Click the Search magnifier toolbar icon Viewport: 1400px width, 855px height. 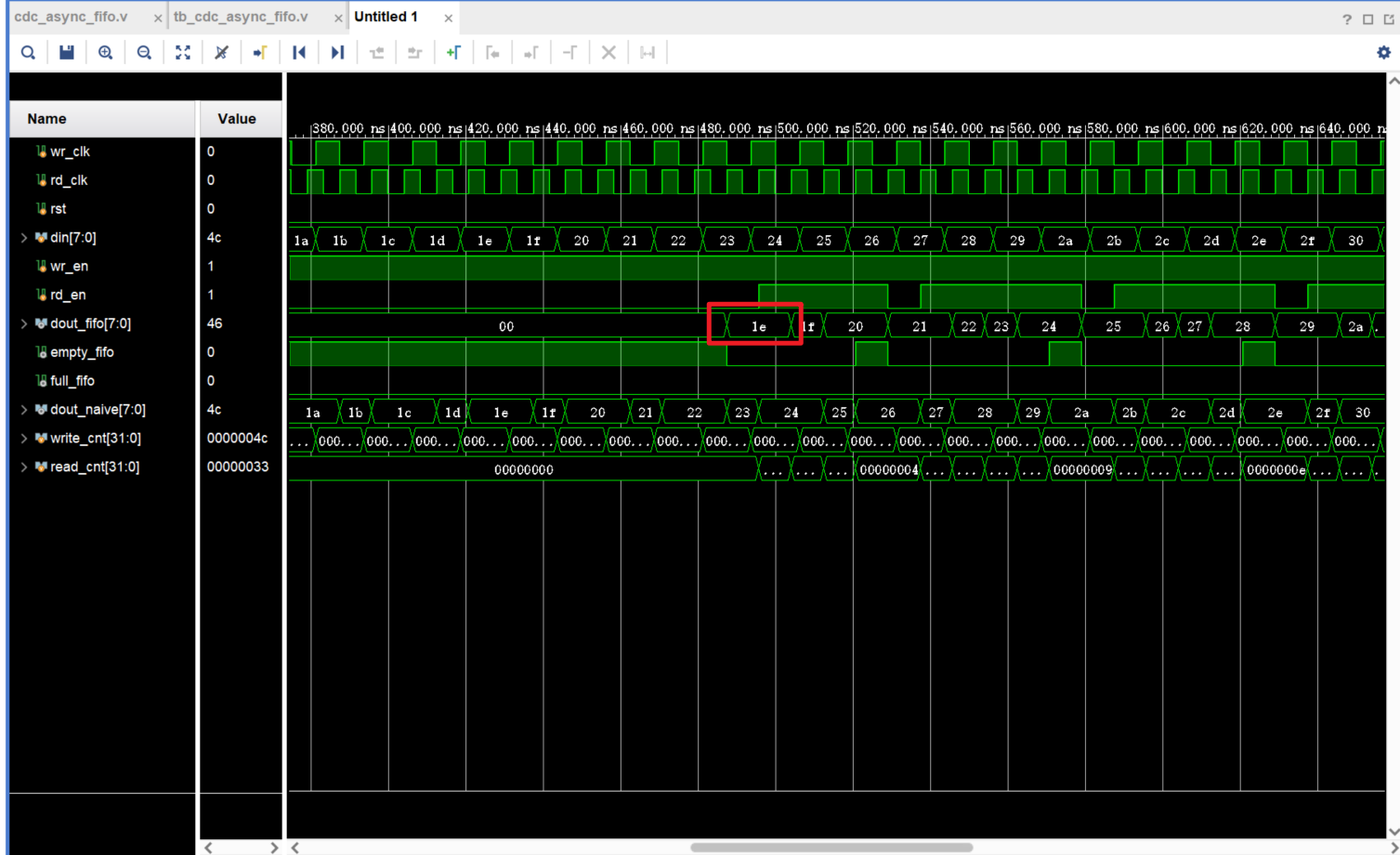click(28, 53)
